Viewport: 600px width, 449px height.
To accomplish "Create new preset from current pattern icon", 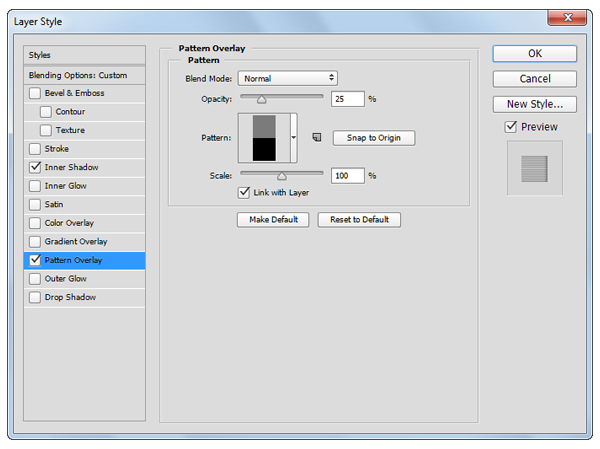I will (316, 138).
